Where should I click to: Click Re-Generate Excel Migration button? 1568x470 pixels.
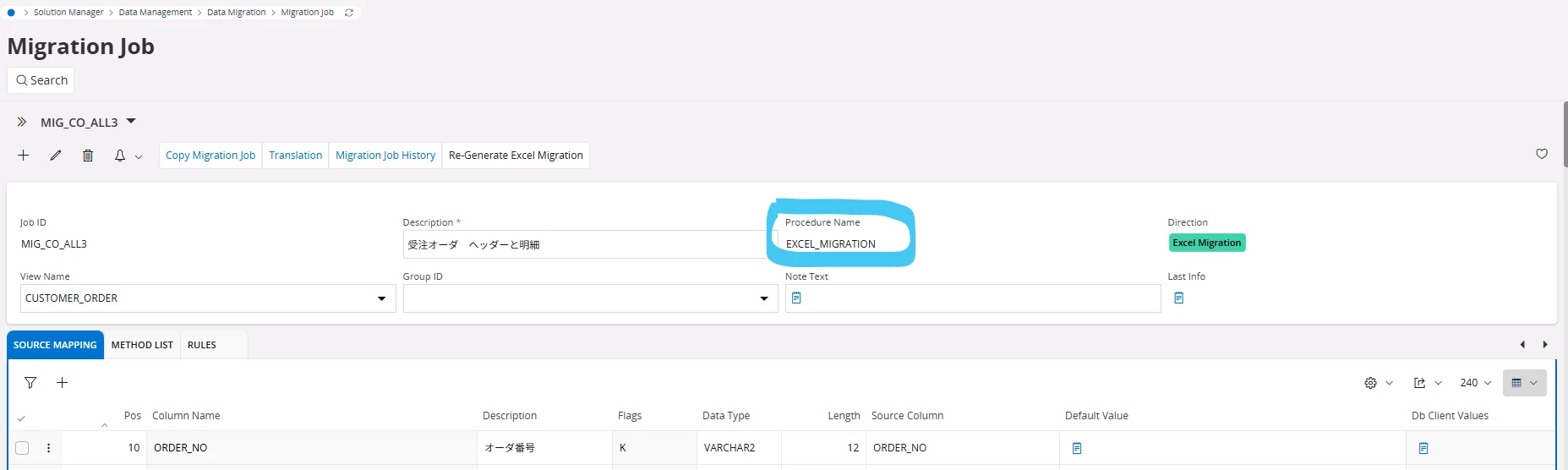pos(516,156)
